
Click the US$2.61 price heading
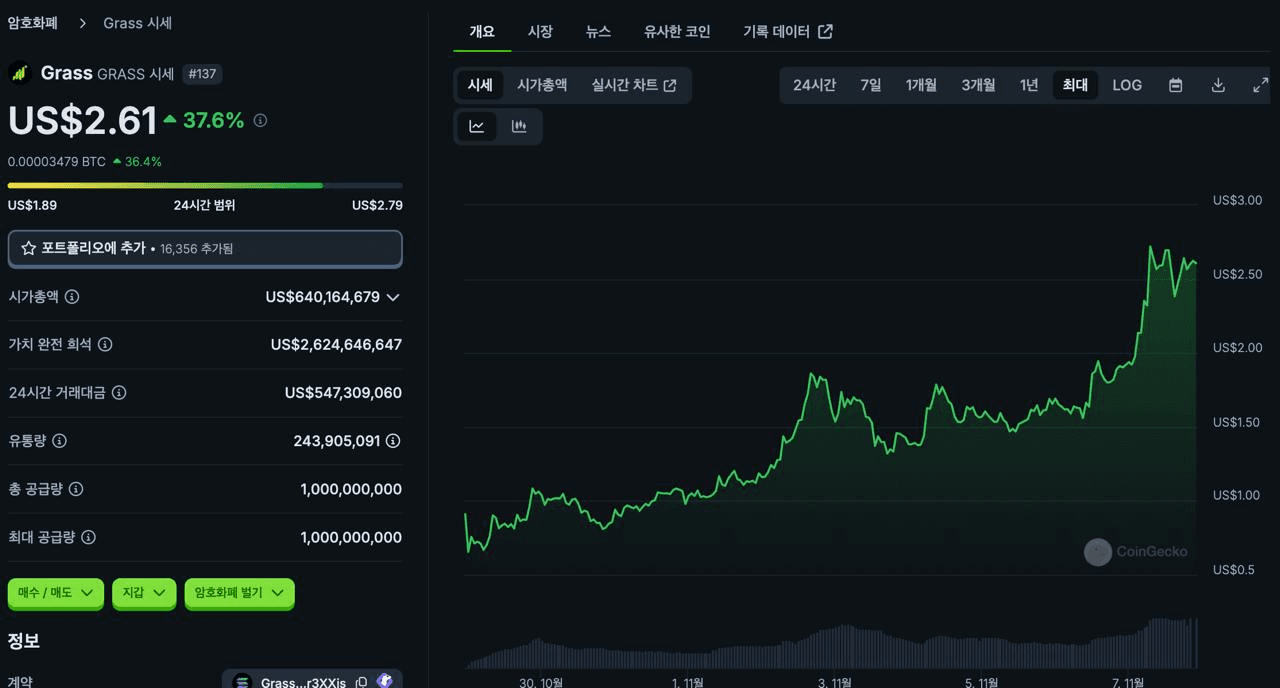tap(83, 120)
